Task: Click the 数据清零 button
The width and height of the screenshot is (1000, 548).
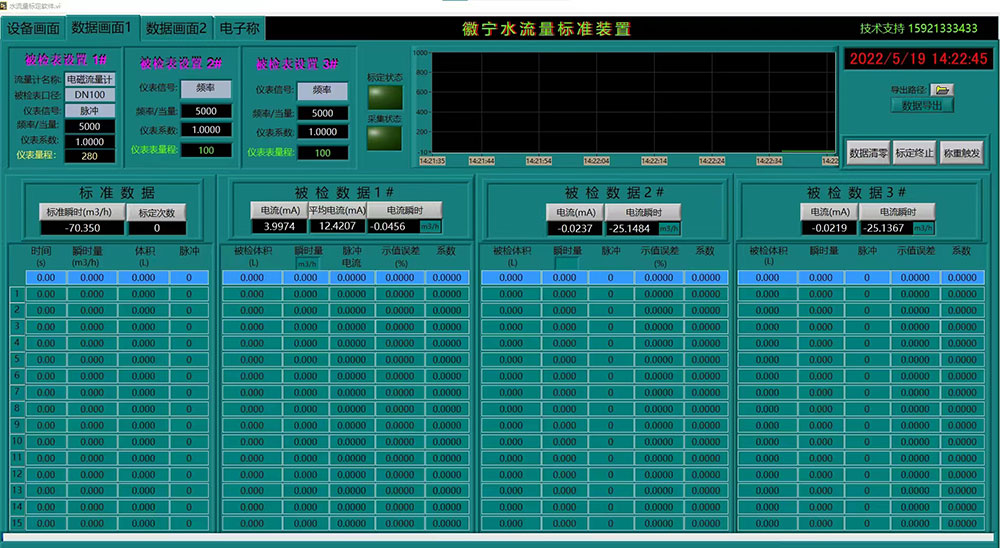Action: 868,153
